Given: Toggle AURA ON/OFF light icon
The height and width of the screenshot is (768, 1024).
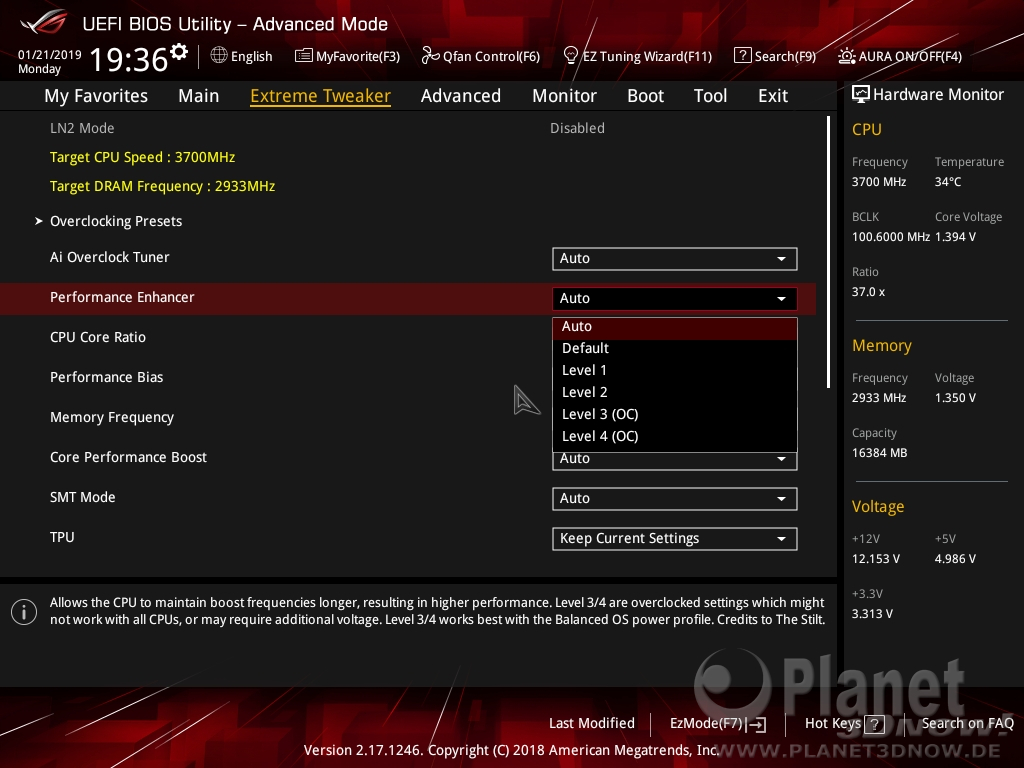Looking at the screenshot, I should click(846, 56).
